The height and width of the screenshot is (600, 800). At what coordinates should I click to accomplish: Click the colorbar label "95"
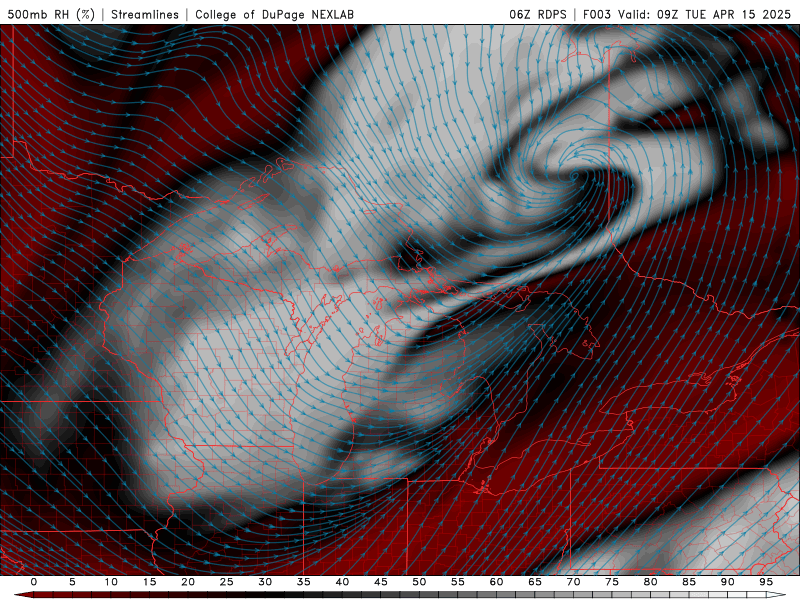click(766, 582)
